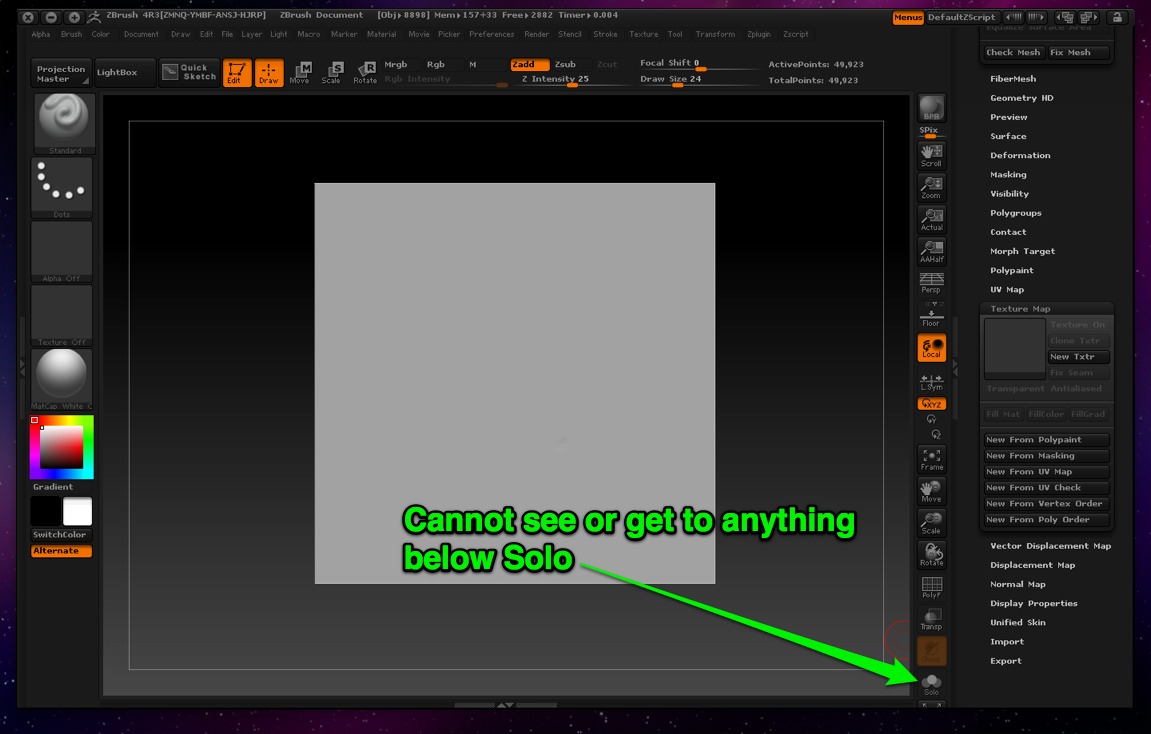
Task: Toggle PolyF polyframe display
Action: coord(932,586)
